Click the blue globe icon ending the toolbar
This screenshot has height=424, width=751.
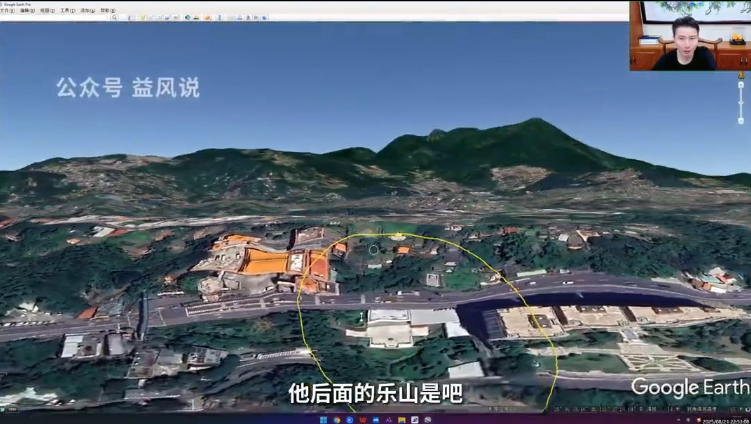point(264,17)
